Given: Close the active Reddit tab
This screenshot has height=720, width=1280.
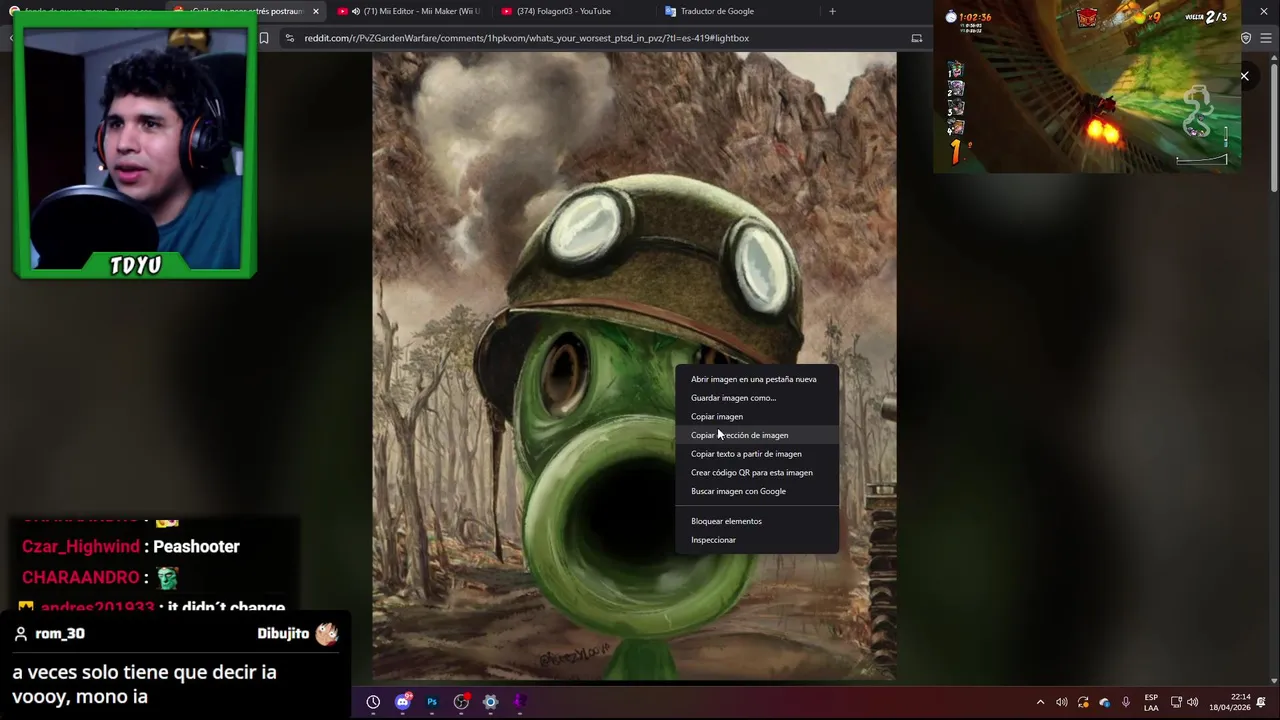Looking at the screenshot, I should (316, 11).
